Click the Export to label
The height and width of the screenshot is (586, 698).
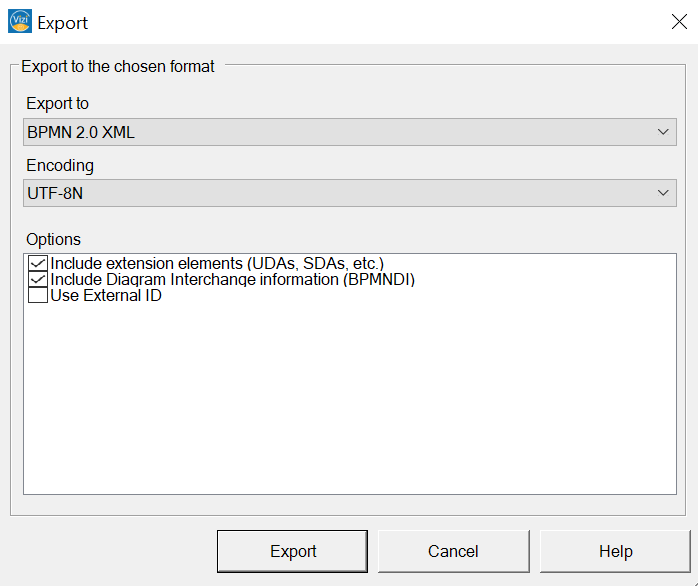(57, 103)
